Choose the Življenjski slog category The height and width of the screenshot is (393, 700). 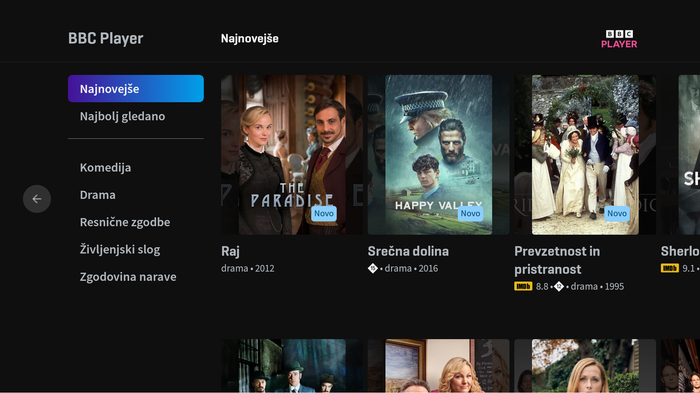coord(120,249)
